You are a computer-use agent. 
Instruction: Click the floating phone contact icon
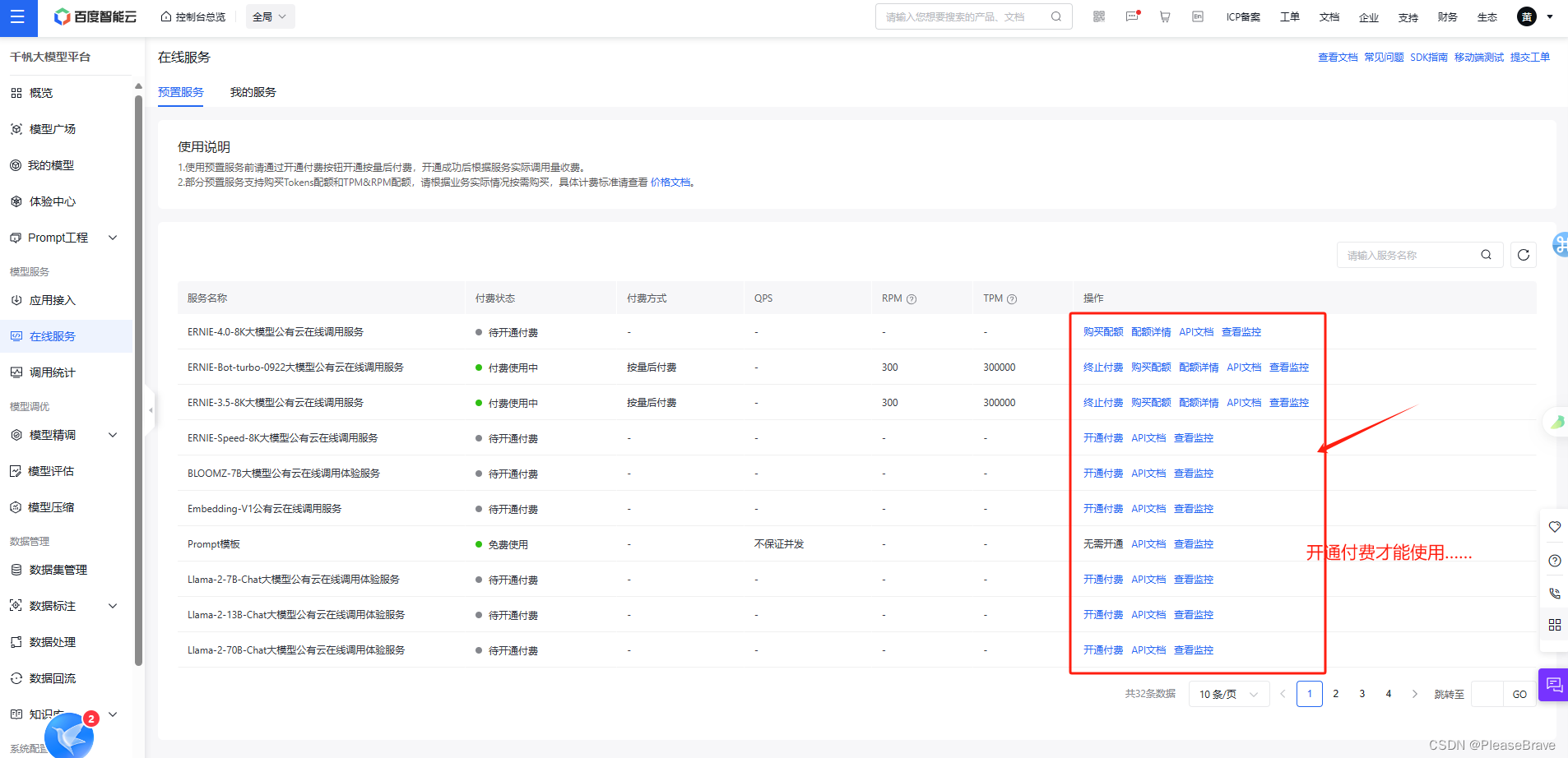[1554, 593]
